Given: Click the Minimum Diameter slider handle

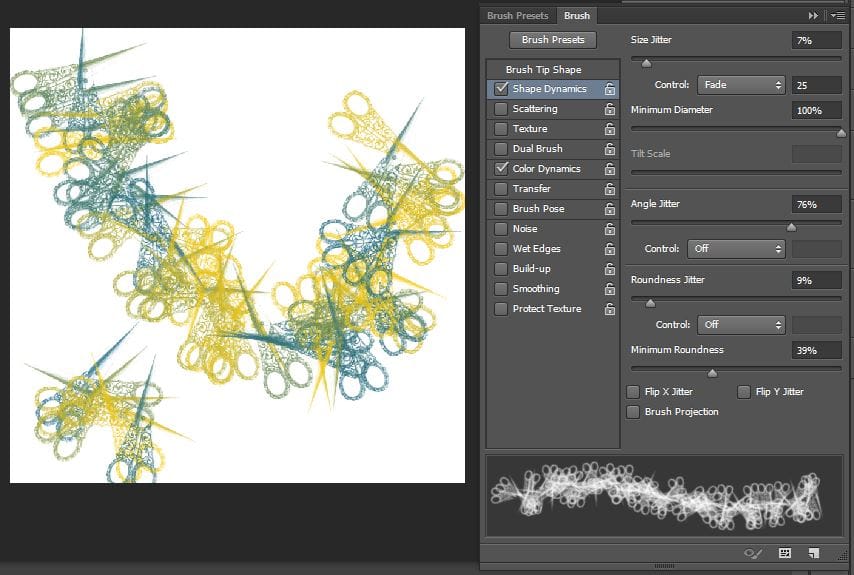Looking at the screenshot, I should (841, 133).
